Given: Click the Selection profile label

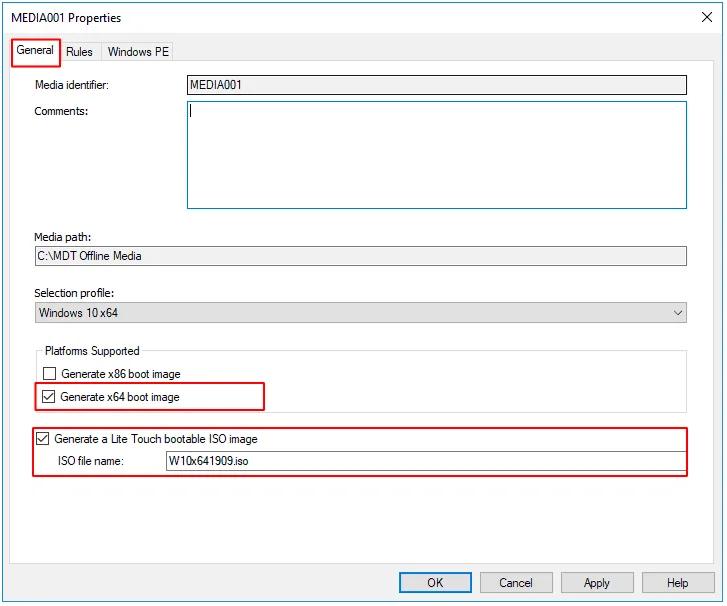Looking at the screenshot, I should pyautogui.click(x=74, y=293).
